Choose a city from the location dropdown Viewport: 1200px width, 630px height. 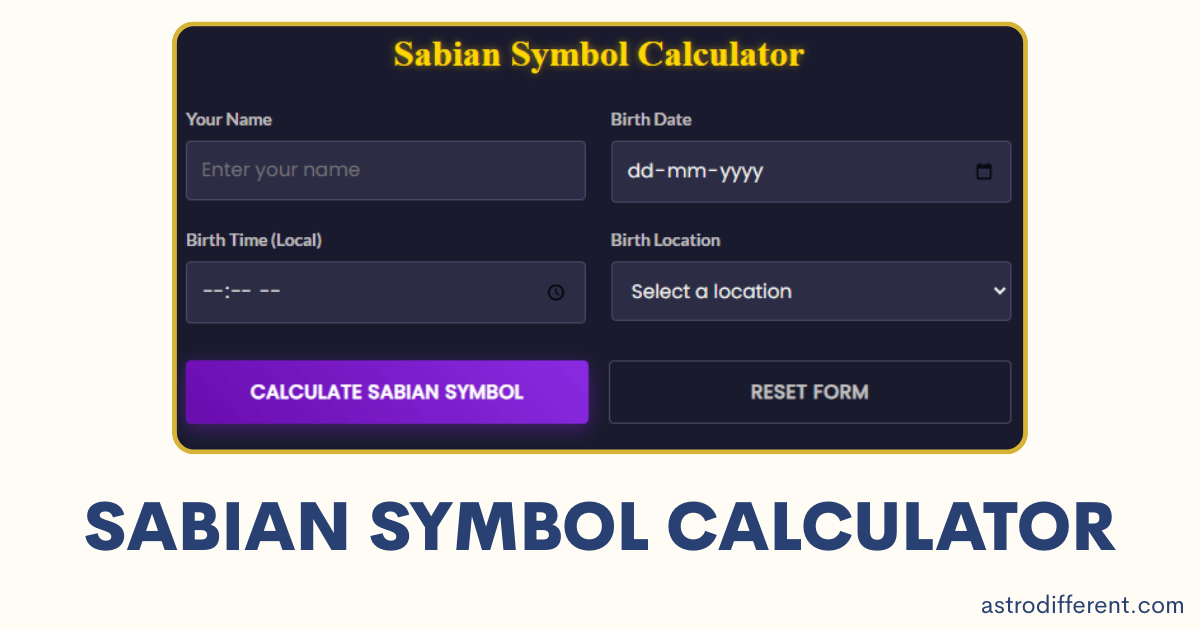(x=810, y=291)
